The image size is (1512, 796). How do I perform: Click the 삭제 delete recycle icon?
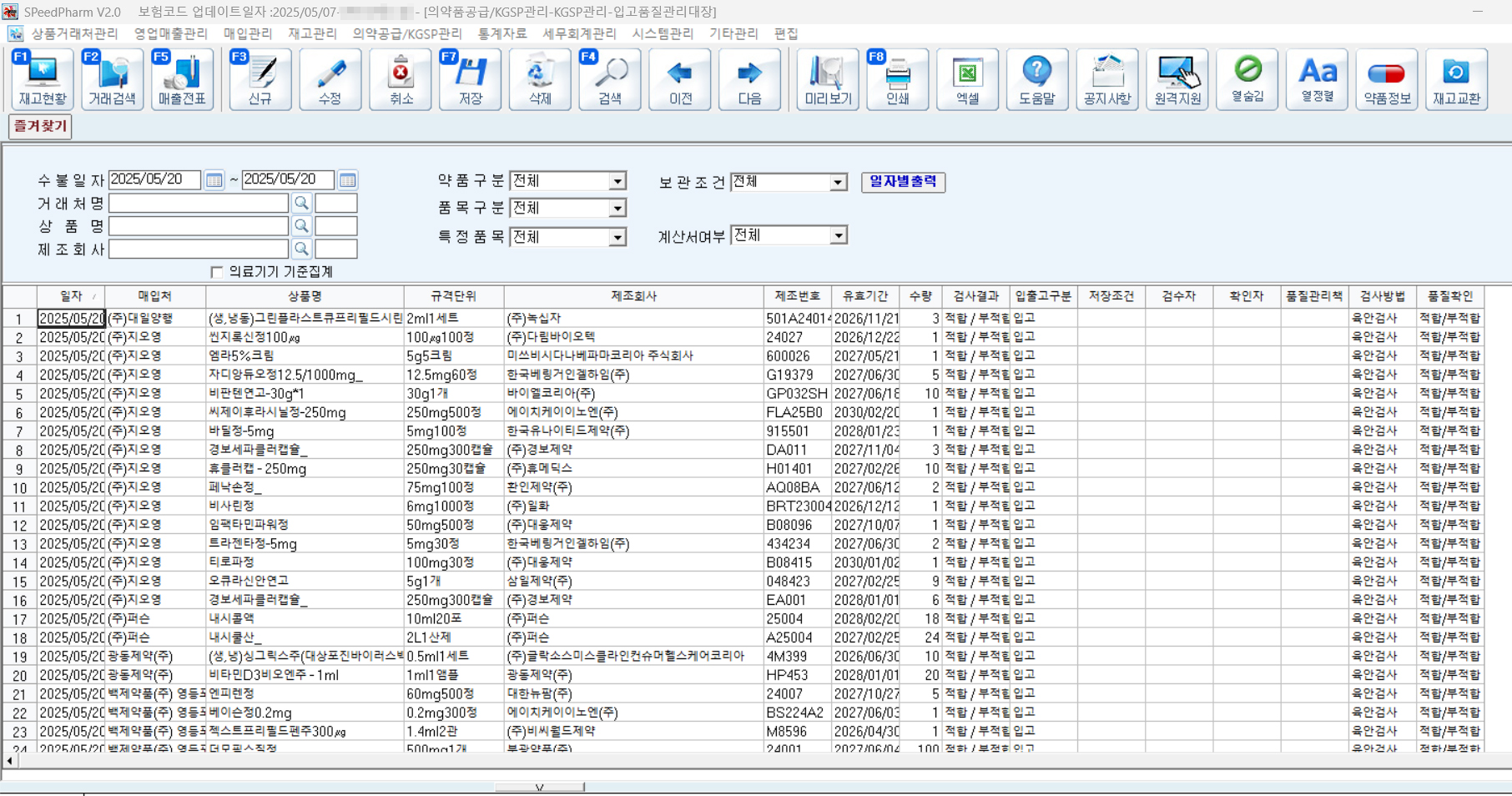coord(540,79)
